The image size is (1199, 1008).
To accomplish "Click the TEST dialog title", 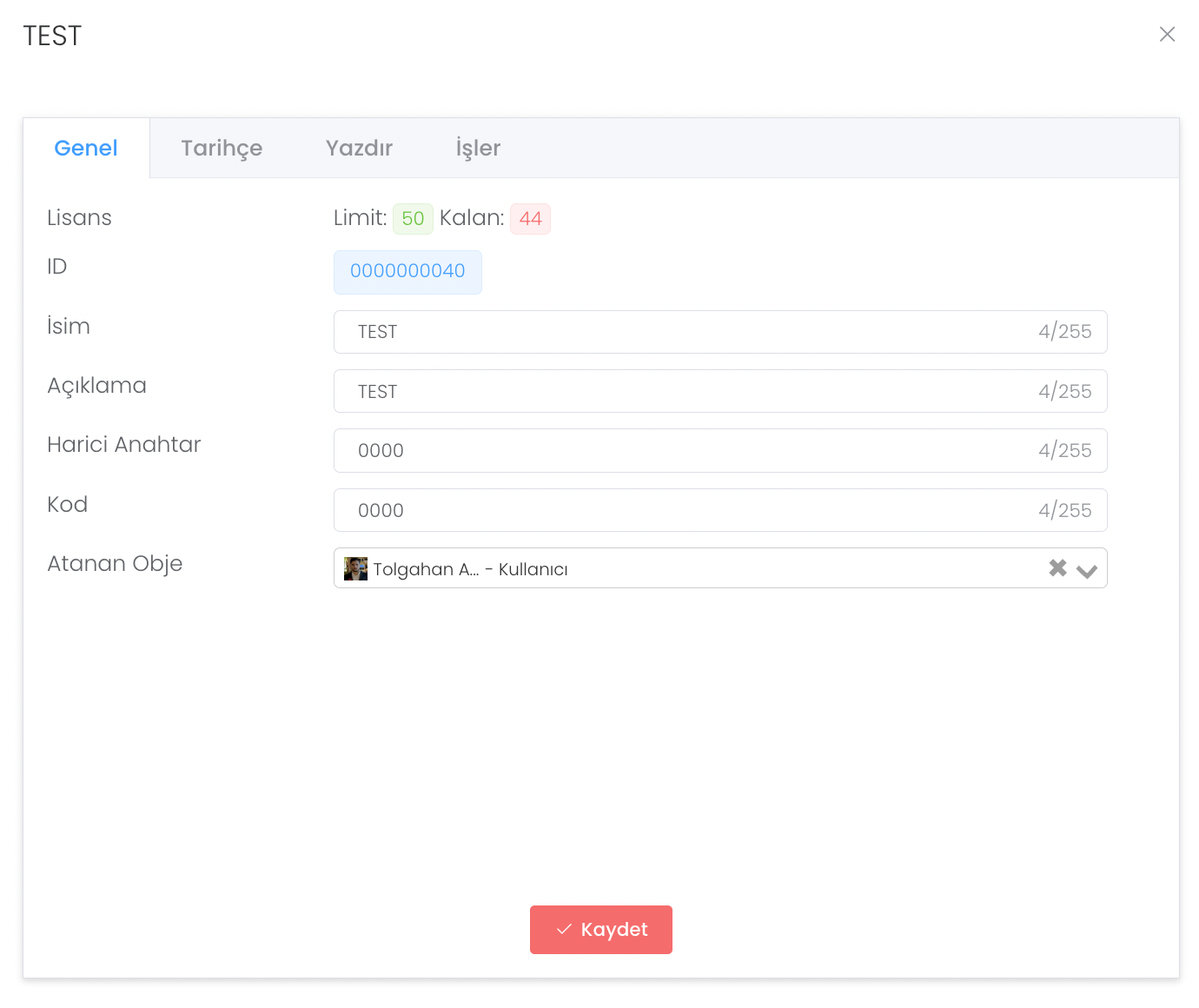I will pos(52,36).
